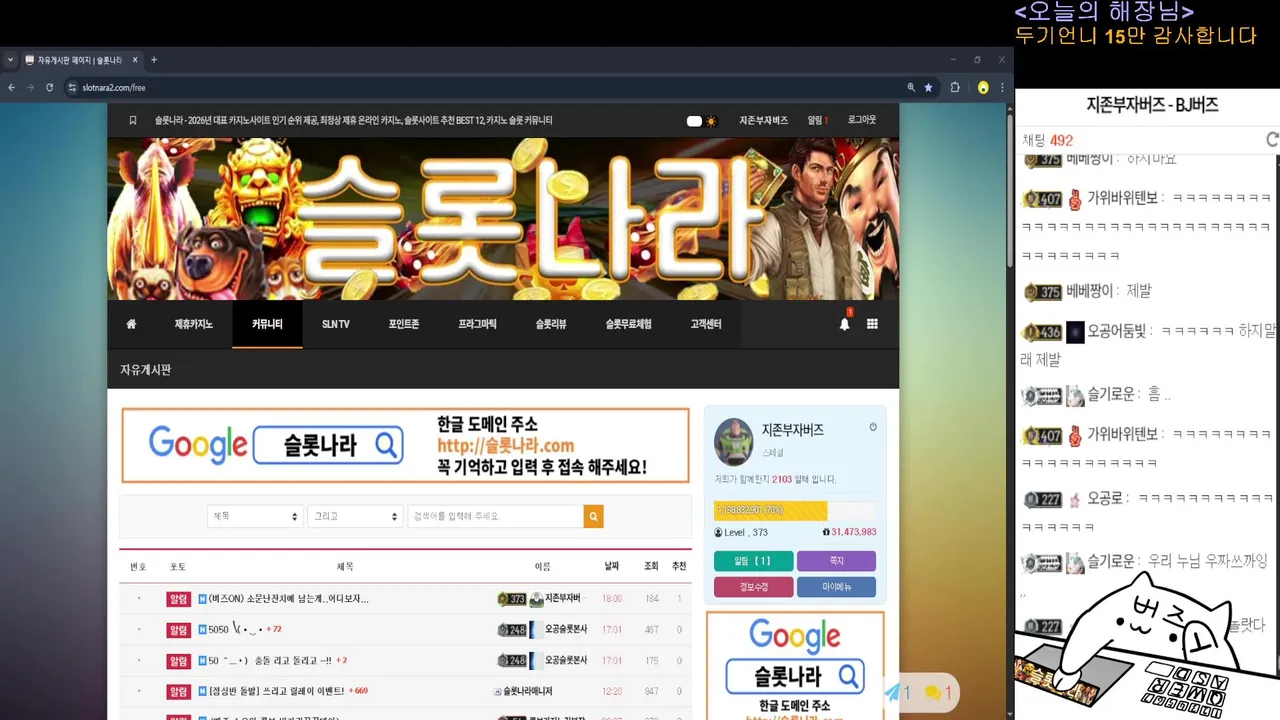Open the 지존부자버즈 profile avatar picture

tap(733, 442)
